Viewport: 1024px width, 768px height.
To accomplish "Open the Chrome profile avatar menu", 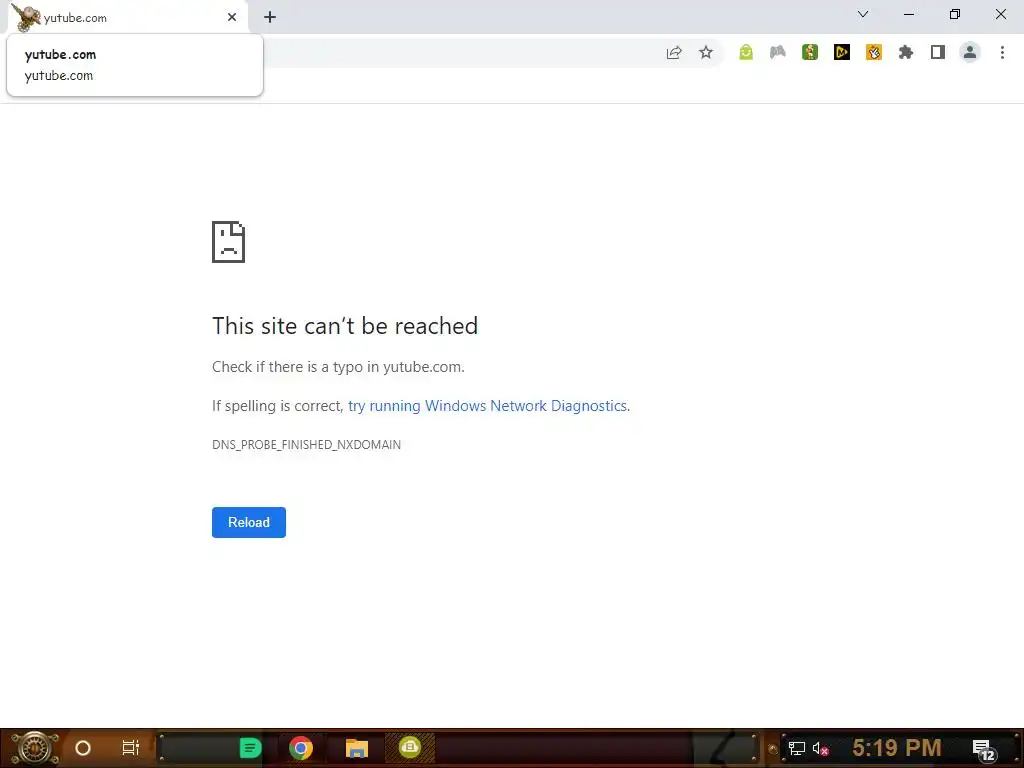I will 970,52.
